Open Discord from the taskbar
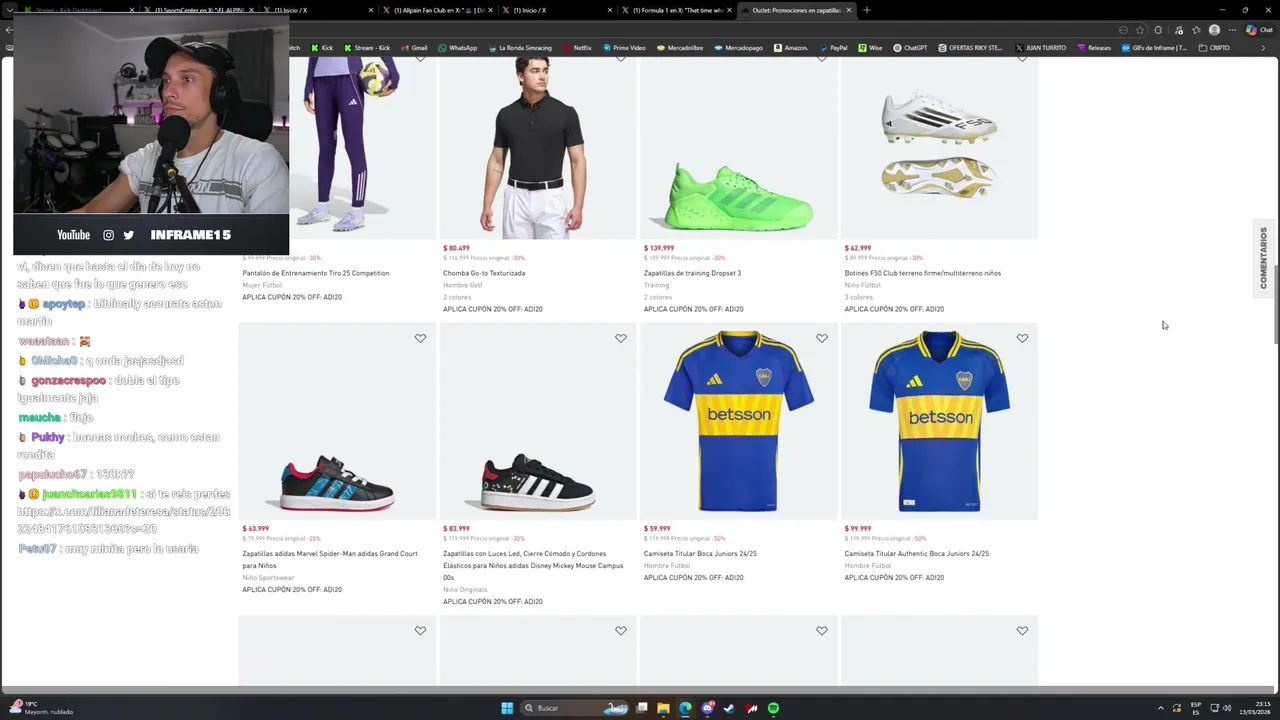The image size is (1280, 720). click(x=707, y=708)
